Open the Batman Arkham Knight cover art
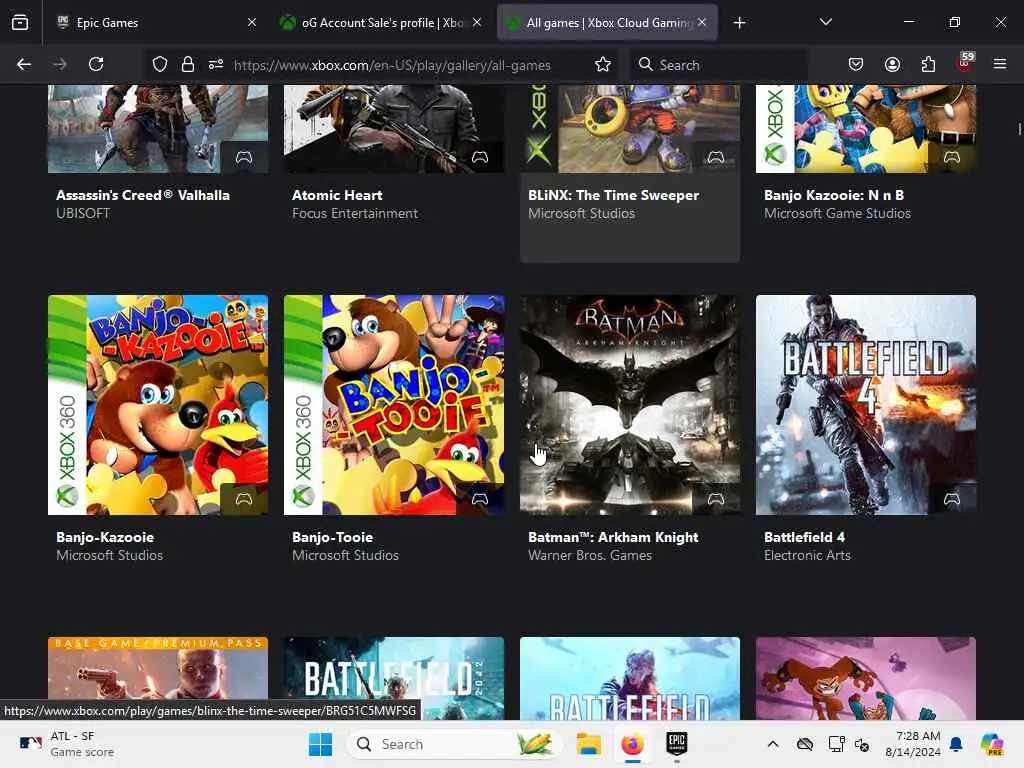 (x=630, y=405)
